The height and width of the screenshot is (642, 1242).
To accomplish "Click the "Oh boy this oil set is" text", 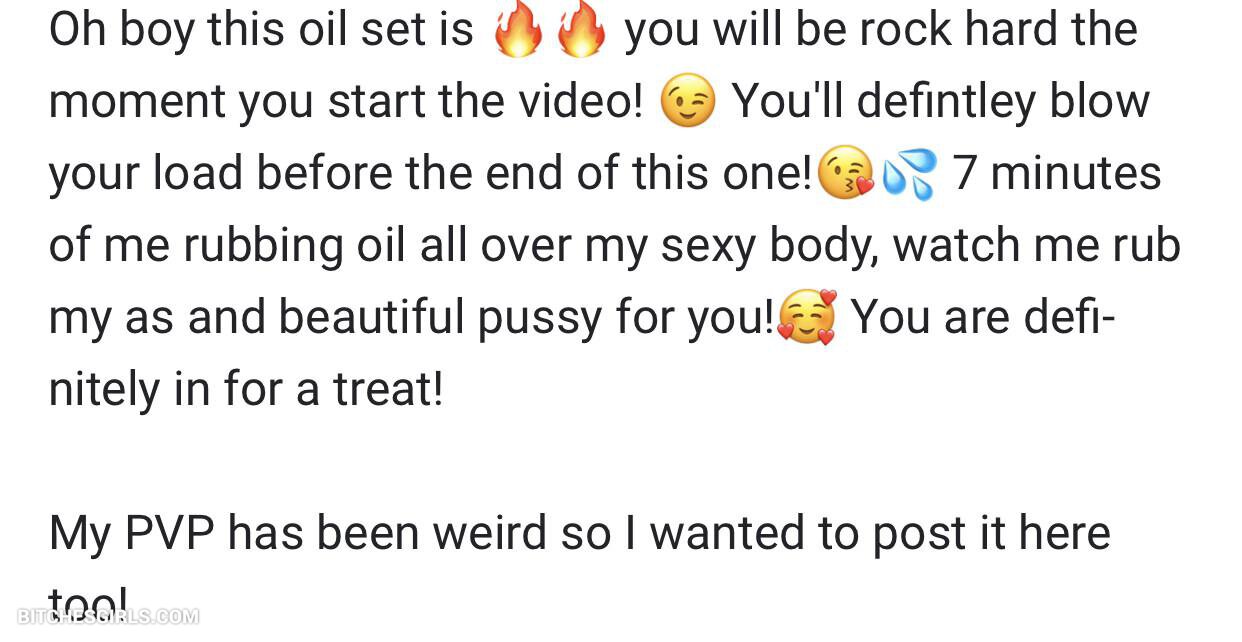I will 261,30.
